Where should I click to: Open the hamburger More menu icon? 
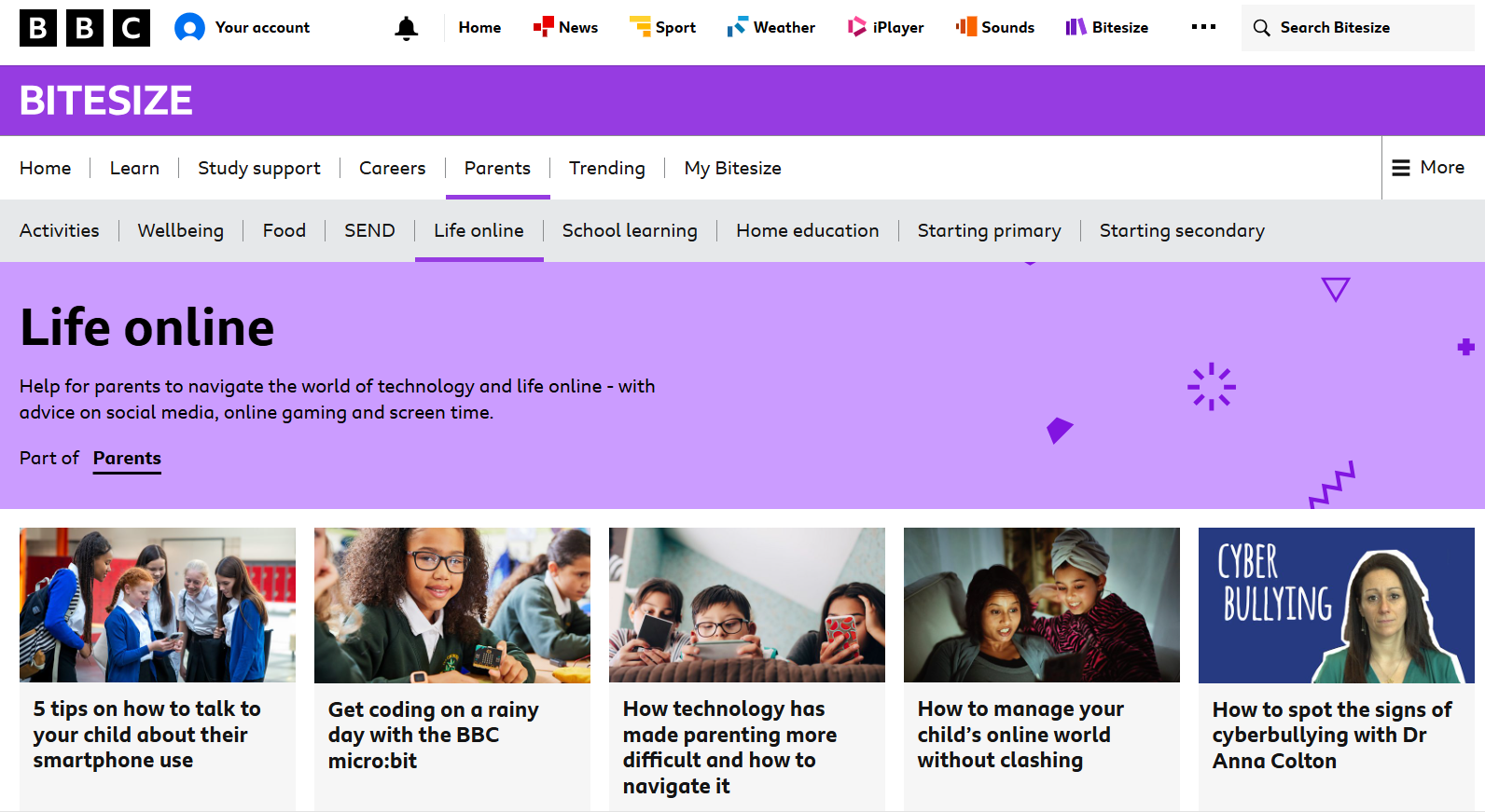pyautogui.click(x=1400, y=168)
